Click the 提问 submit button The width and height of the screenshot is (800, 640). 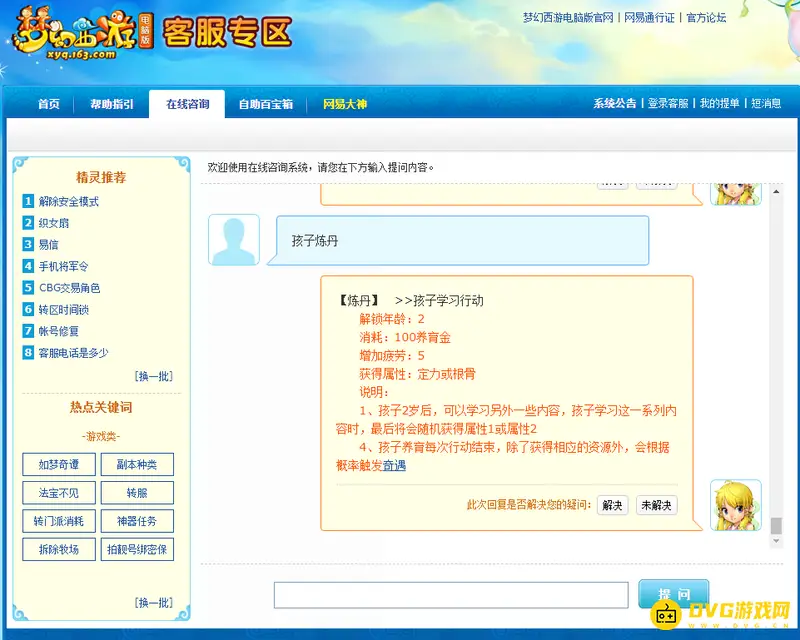tap(673, 594)
